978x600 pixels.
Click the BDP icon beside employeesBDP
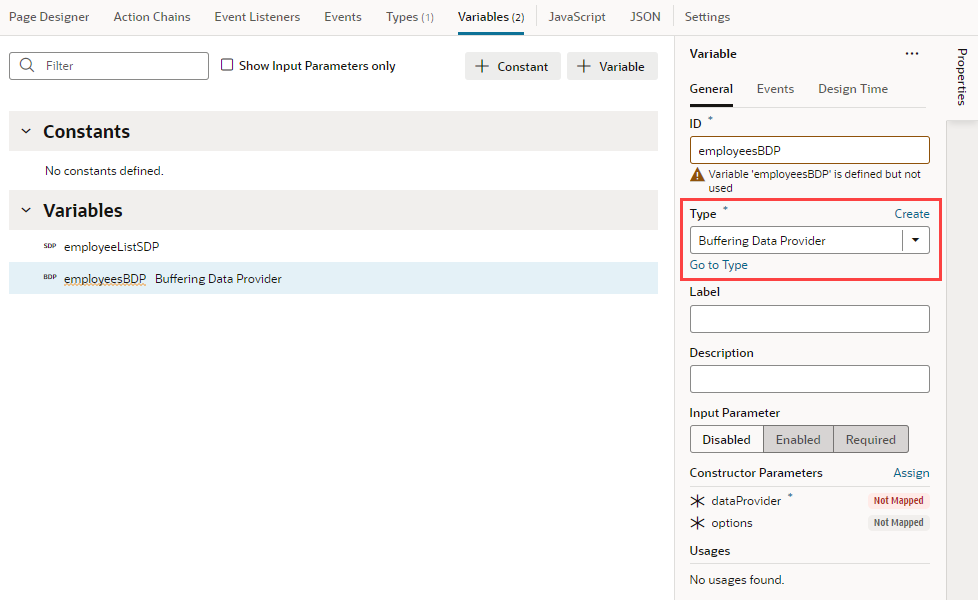tap(50, 277)
